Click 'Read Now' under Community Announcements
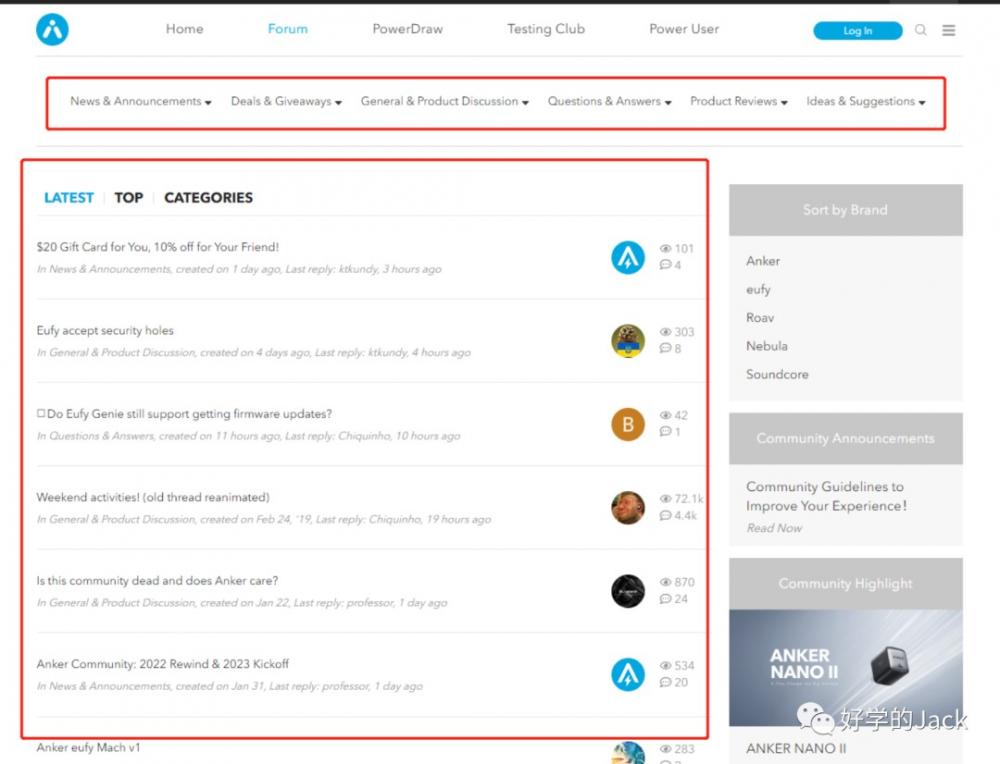Image resolution: width=1000 pixels, height=764 pixels. [x=774, y=528]
